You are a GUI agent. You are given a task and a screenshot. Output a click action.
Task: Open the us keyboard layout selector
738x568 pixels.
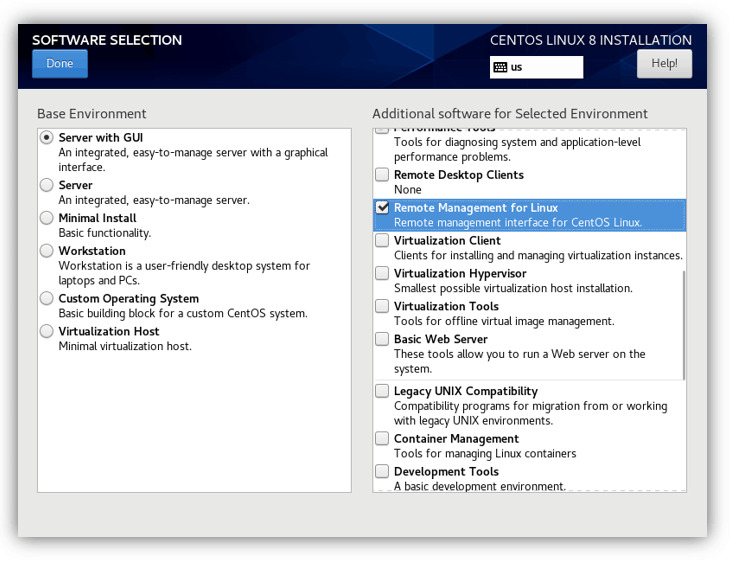(x=536, y=67)
